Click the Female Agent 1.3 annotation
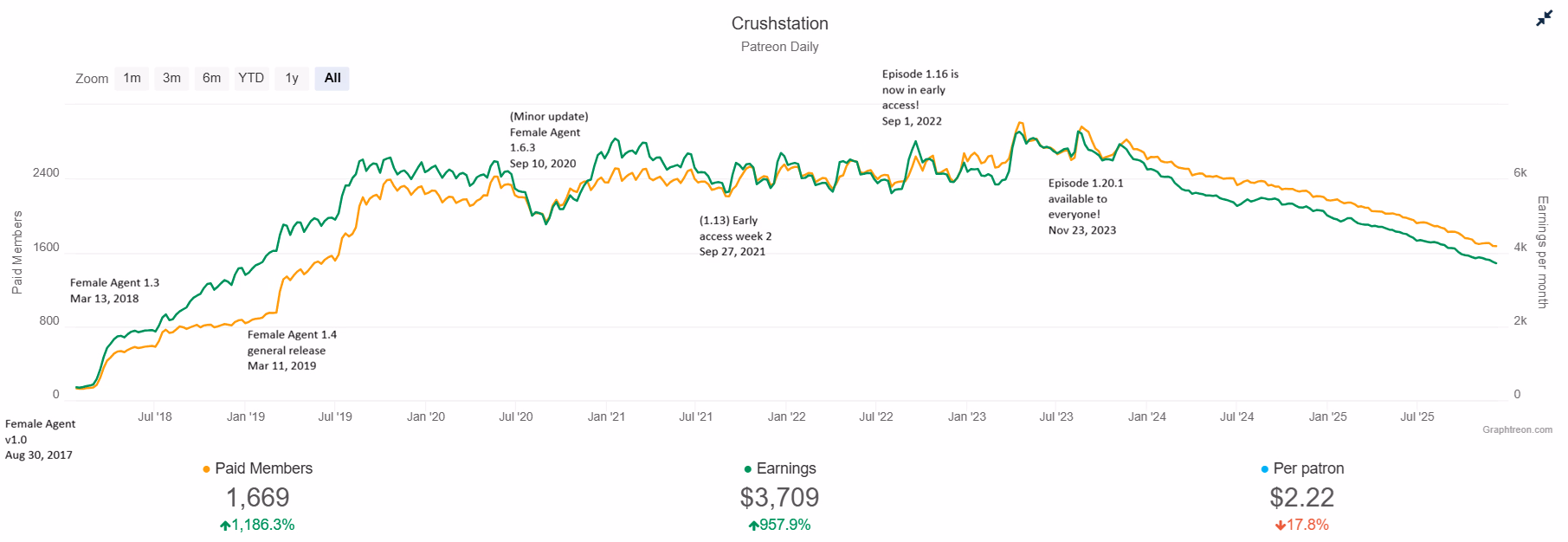1568x542 pixels. (114, 291)
